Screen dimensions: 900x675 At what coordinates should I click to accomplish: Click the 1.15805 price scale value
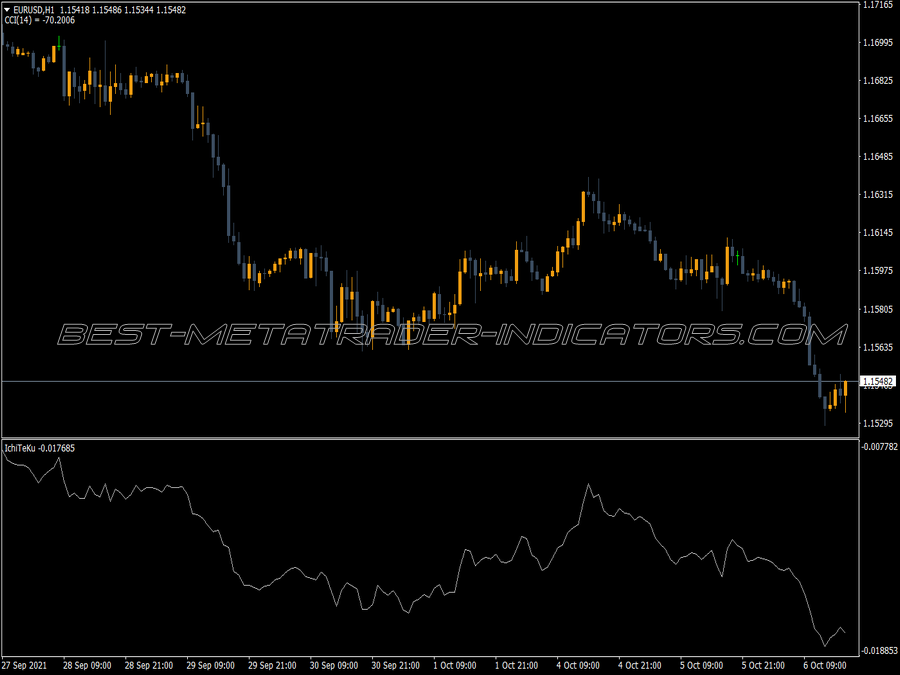878,309
